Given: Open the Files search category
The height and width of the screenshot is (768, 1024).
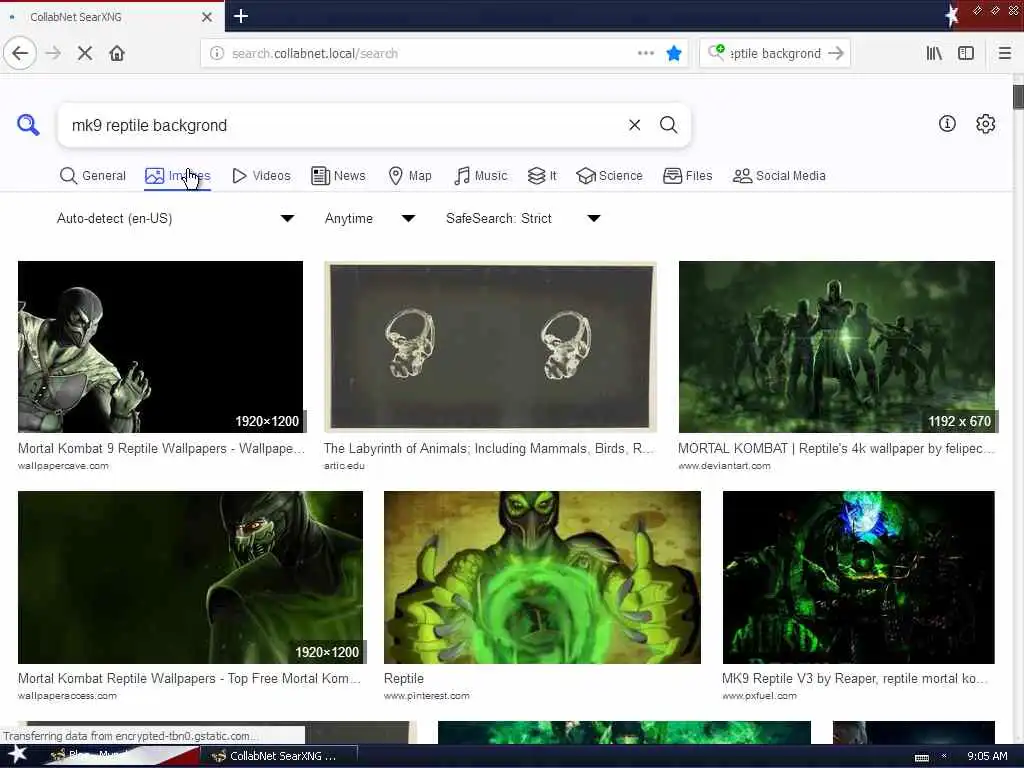Looking at the screenshot, I should tap(687, 176).
